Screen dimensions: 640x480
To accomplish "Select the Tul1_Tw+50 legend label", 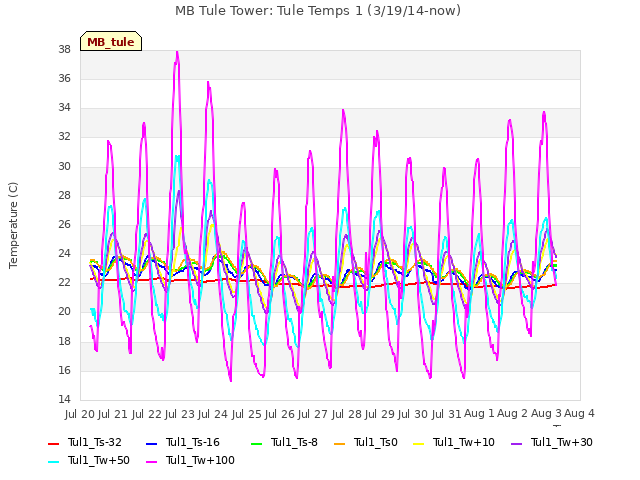I will (99, 460).
